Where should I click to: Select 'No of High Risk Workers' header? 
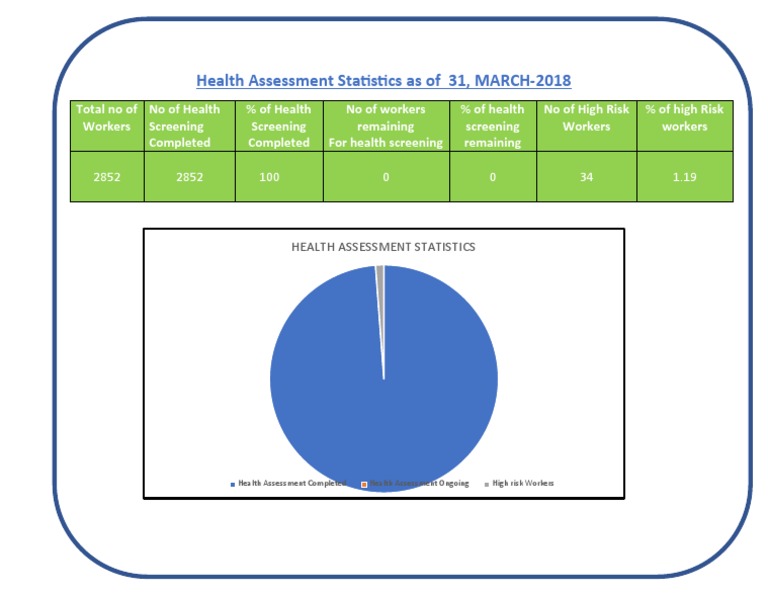[586, 126]
